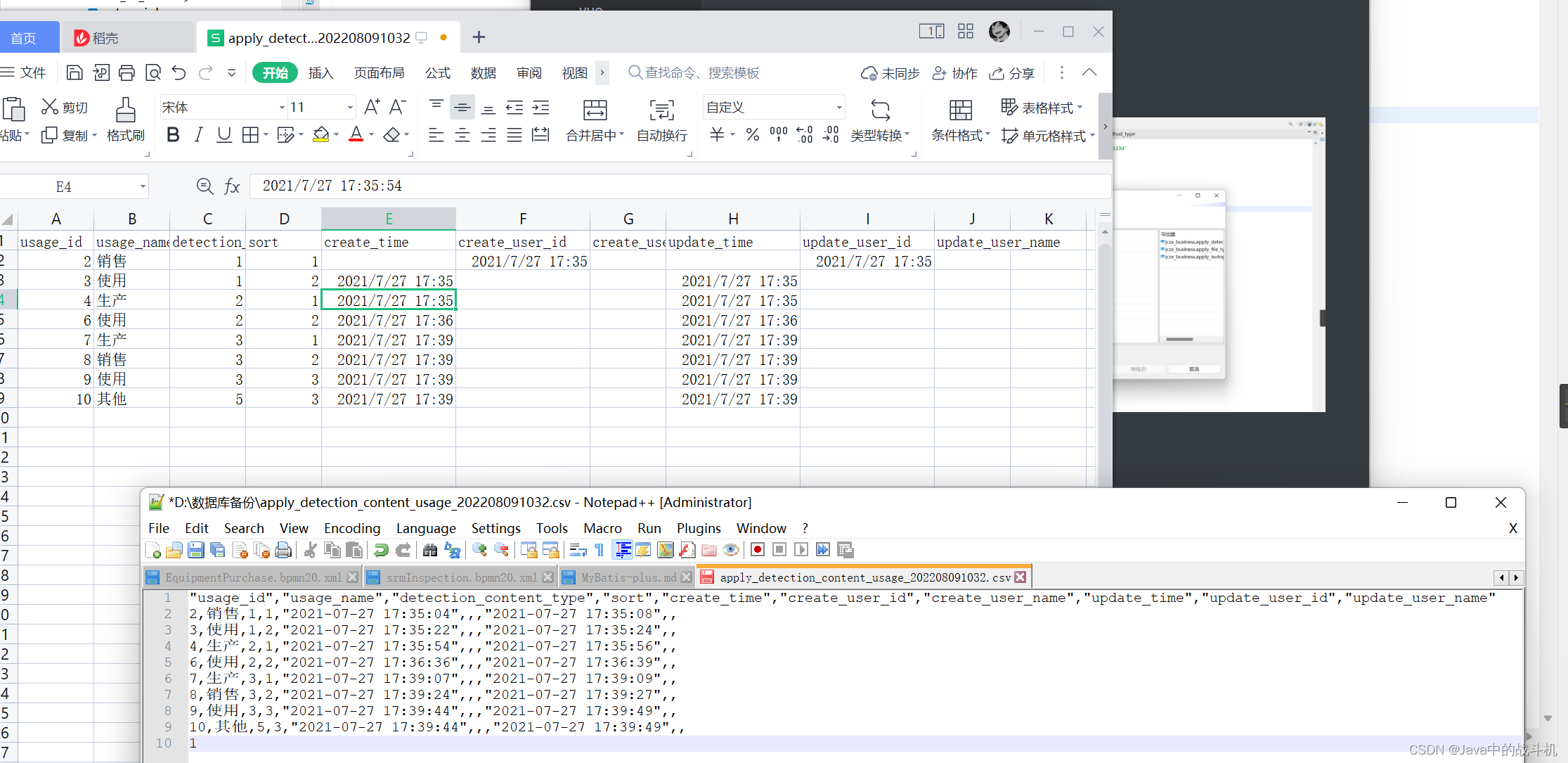This screenshot has height=763, width=1568.
Task: Switch to the 插入 ribbon tab
Action: tap(320, 73)
